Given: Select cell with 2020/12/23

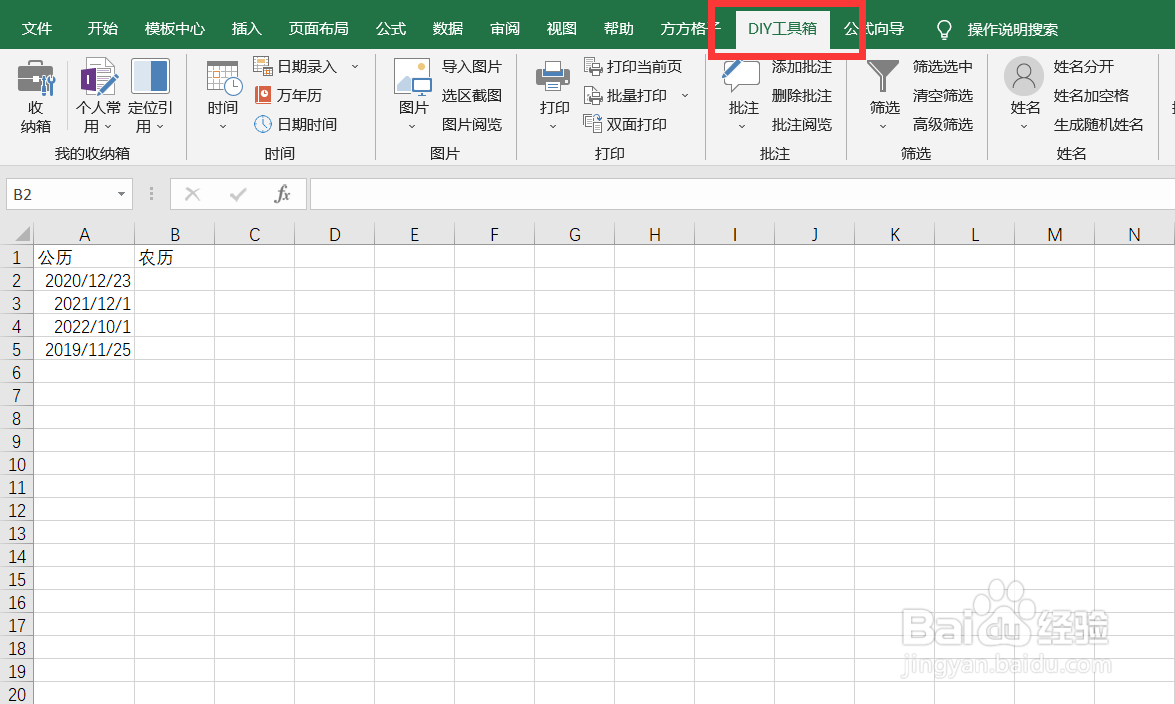Looking at the screenshot, I should pyautogui.click(x=84, y=280).
